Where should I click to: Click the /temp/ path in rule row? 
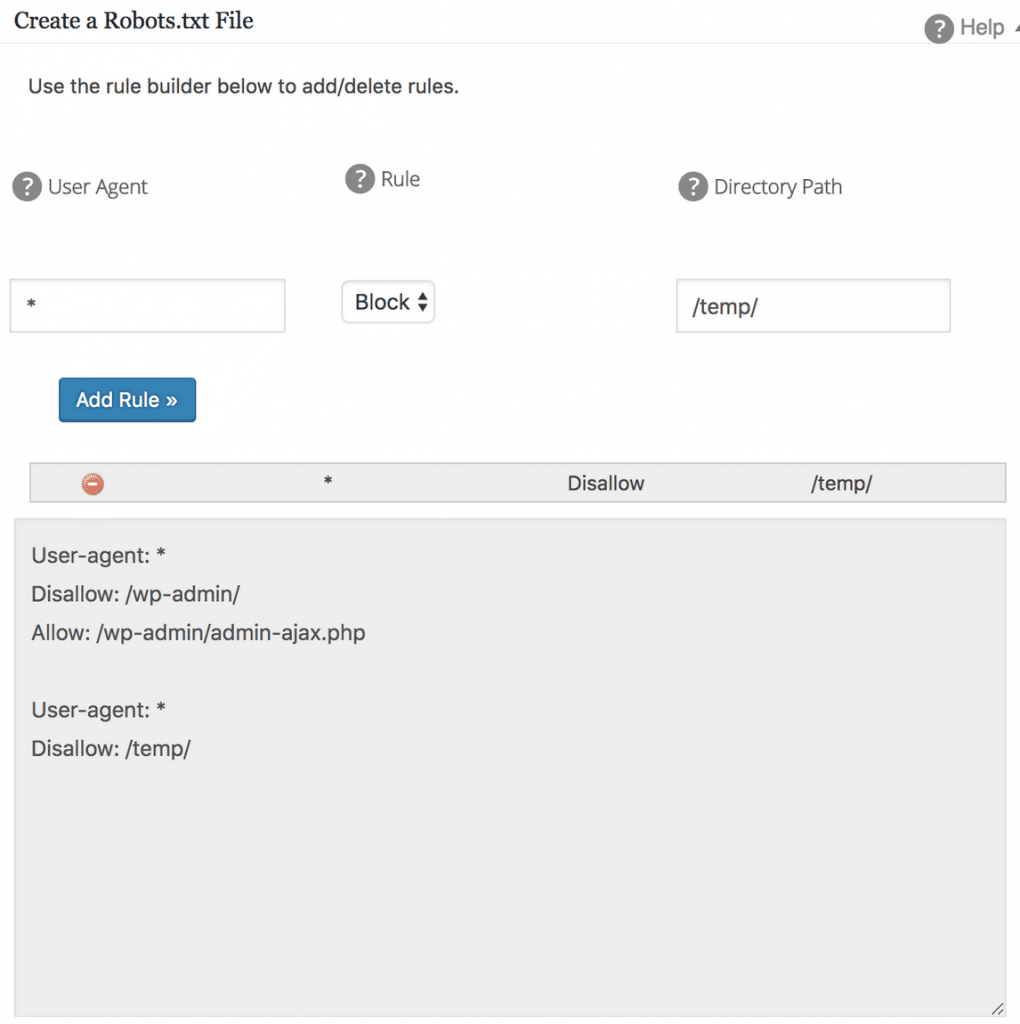pos(841,483)
